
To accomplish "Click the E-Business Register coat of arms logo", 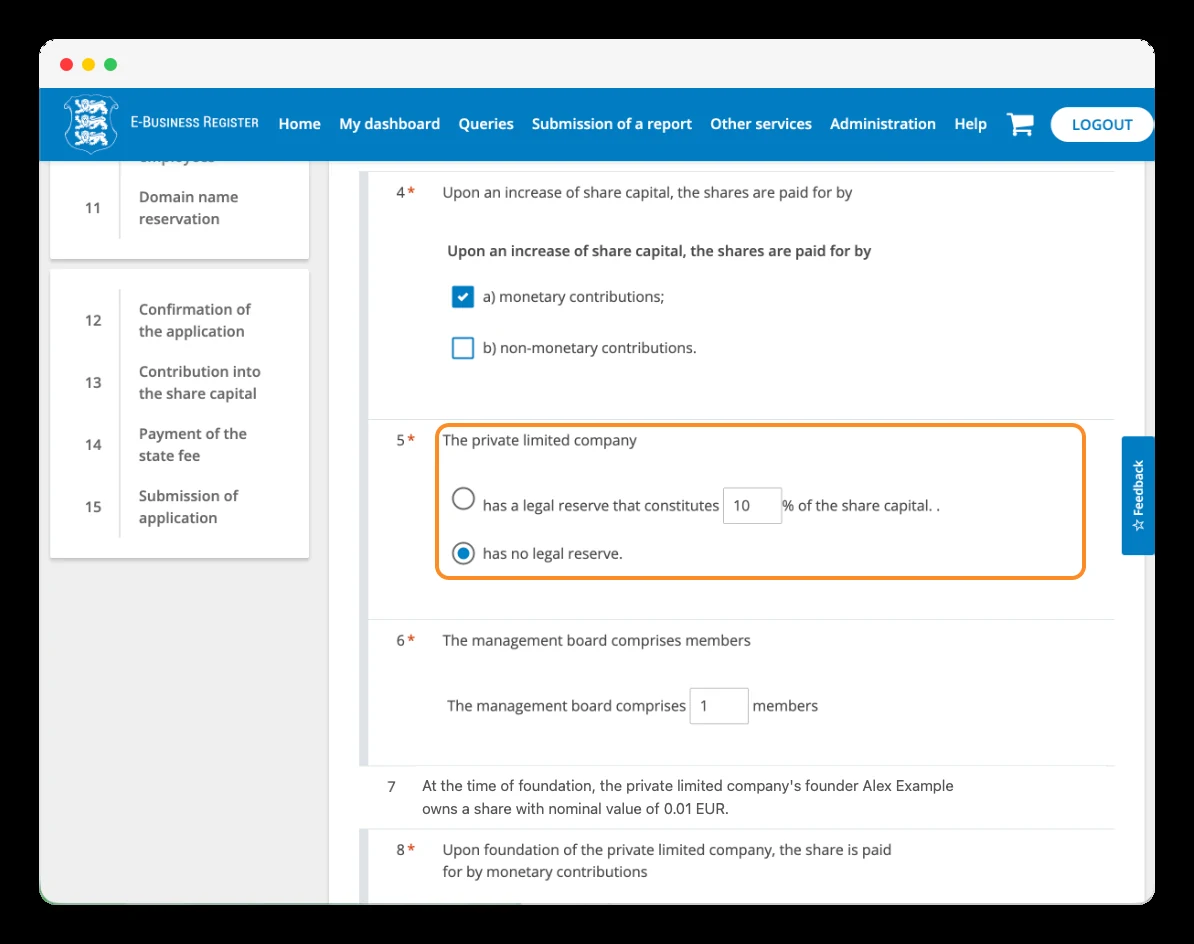I will [x=91, y=123].
